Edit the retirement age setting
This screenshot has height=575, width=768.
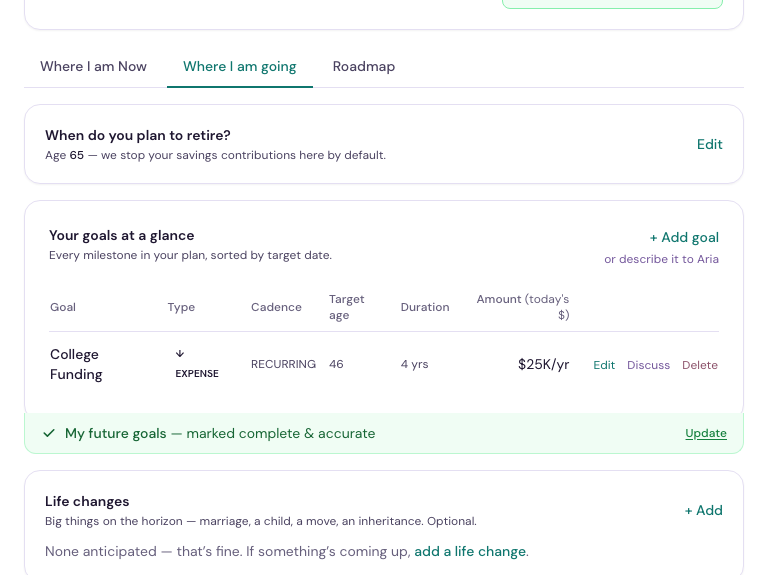coord(709,144)
